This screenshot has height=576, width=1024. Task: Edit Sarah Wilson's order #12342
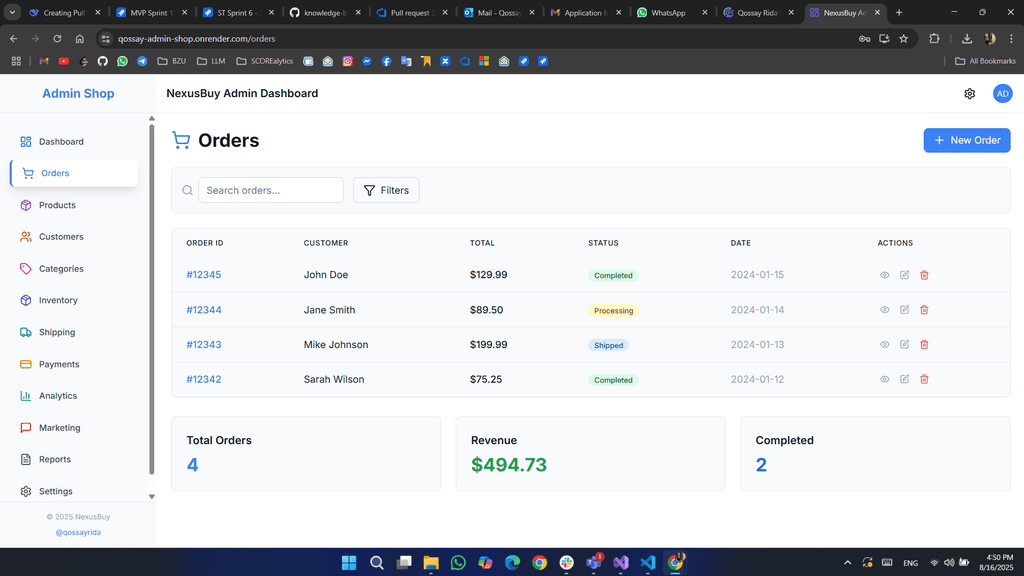coord(904,379)
